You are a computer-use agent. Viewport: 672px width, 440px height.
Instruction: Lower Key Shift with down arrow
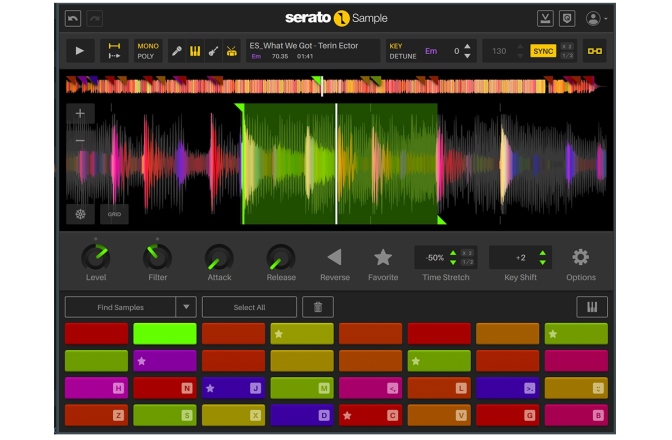pyautogui.click(x=543, y=262)
